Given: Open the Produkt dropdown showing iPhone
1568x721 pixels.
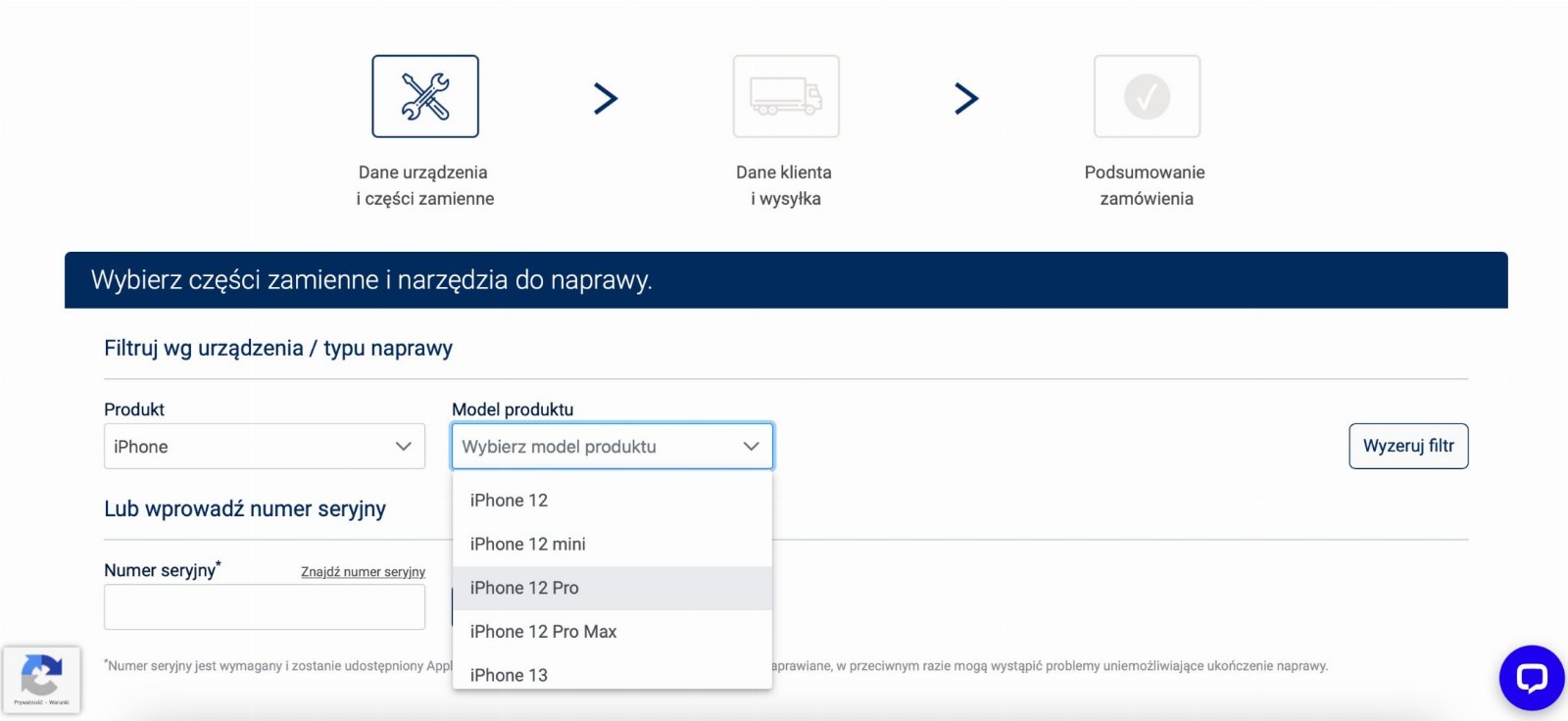Looking at the screenshot, I should (265, 447).
